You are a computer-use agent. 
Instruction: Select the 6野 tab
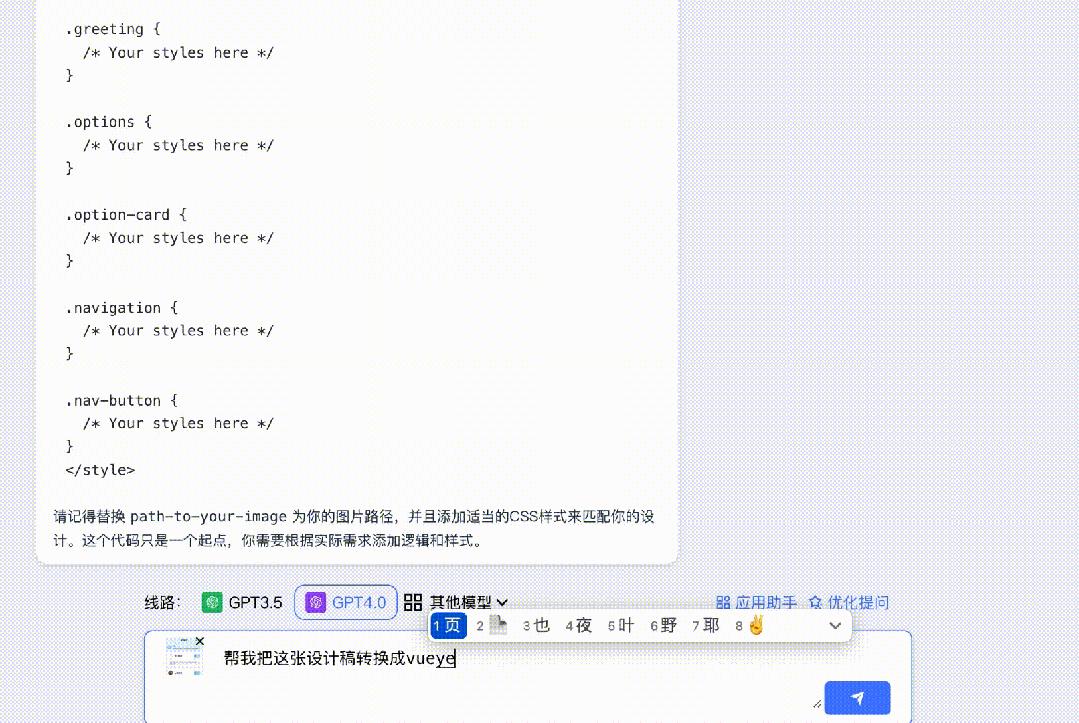tap(662, 624)
